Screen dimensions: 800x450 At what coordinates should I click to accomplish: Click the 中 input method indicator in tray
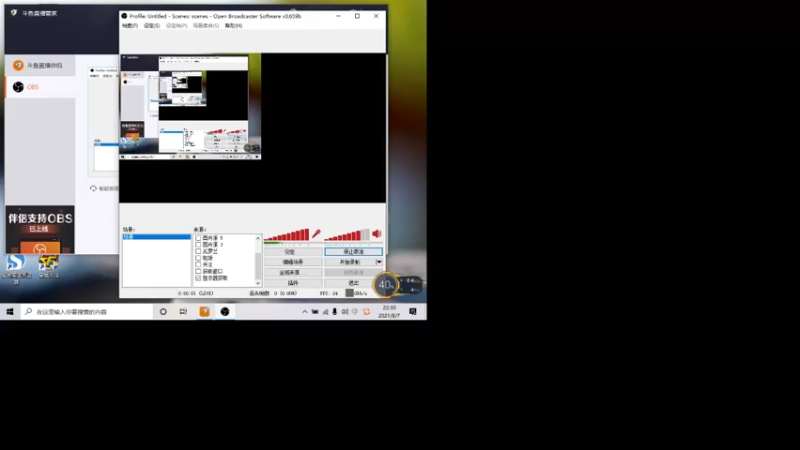point(355,311)
